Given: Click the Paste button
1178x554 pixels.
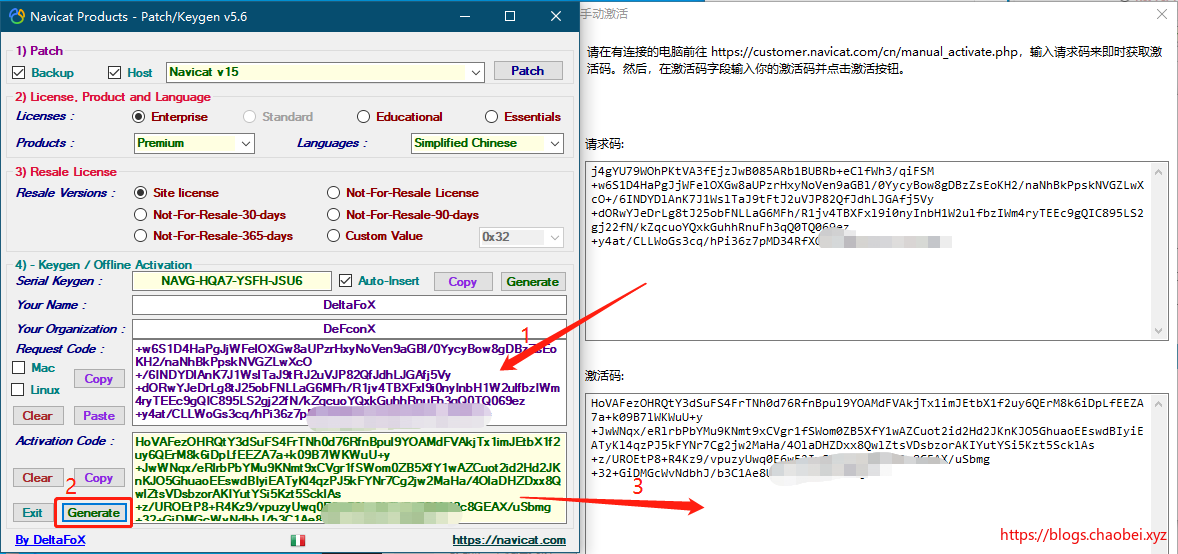Looking at the screenshot, I should (x=98, y=416).
